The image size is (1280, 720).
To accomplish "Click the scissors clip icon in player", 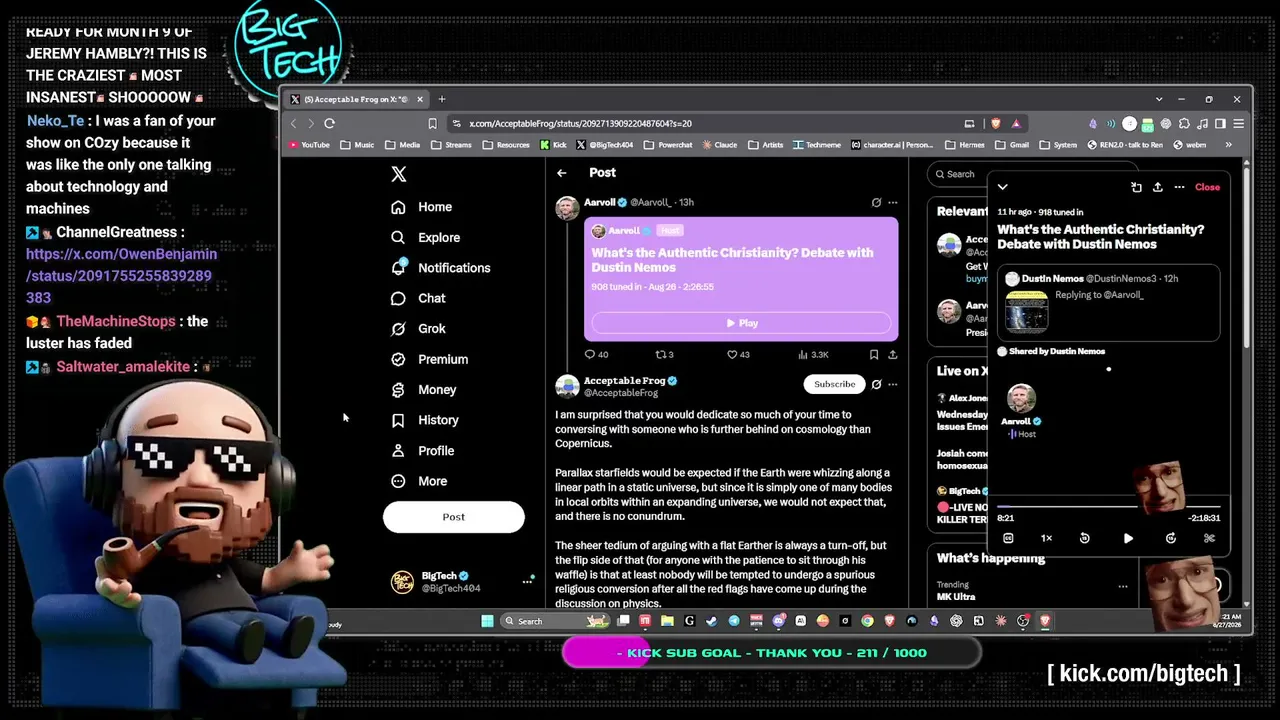I will [x=1209, y=538].
